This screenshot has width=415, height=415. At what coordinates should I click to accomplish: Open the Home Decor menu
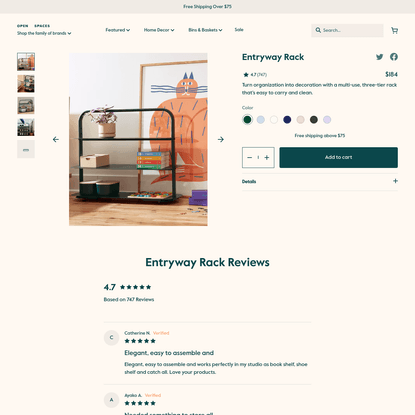point(159,30)
